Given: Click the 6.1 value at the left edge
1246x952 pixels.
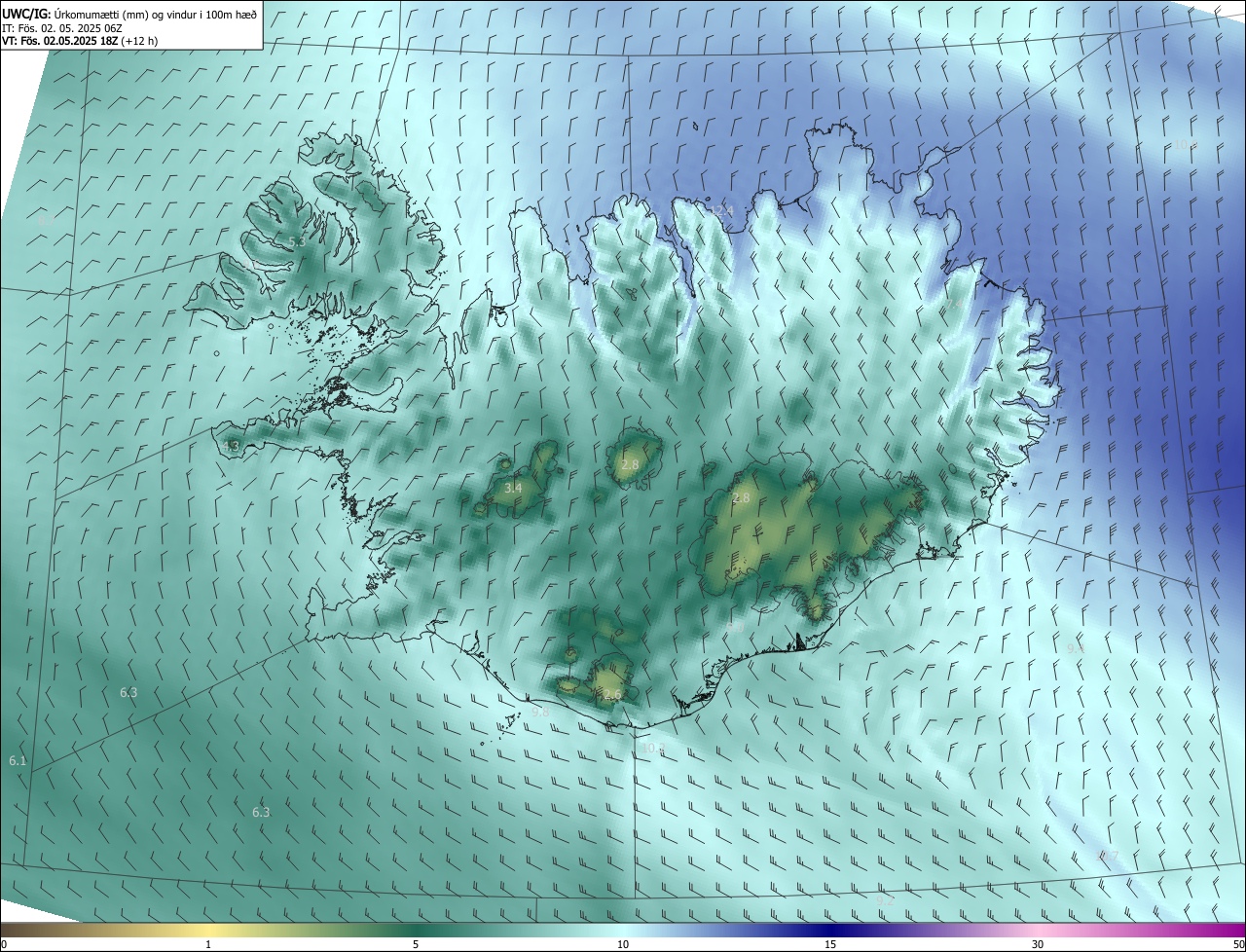Looking at the screenshot, I should 18,760.
